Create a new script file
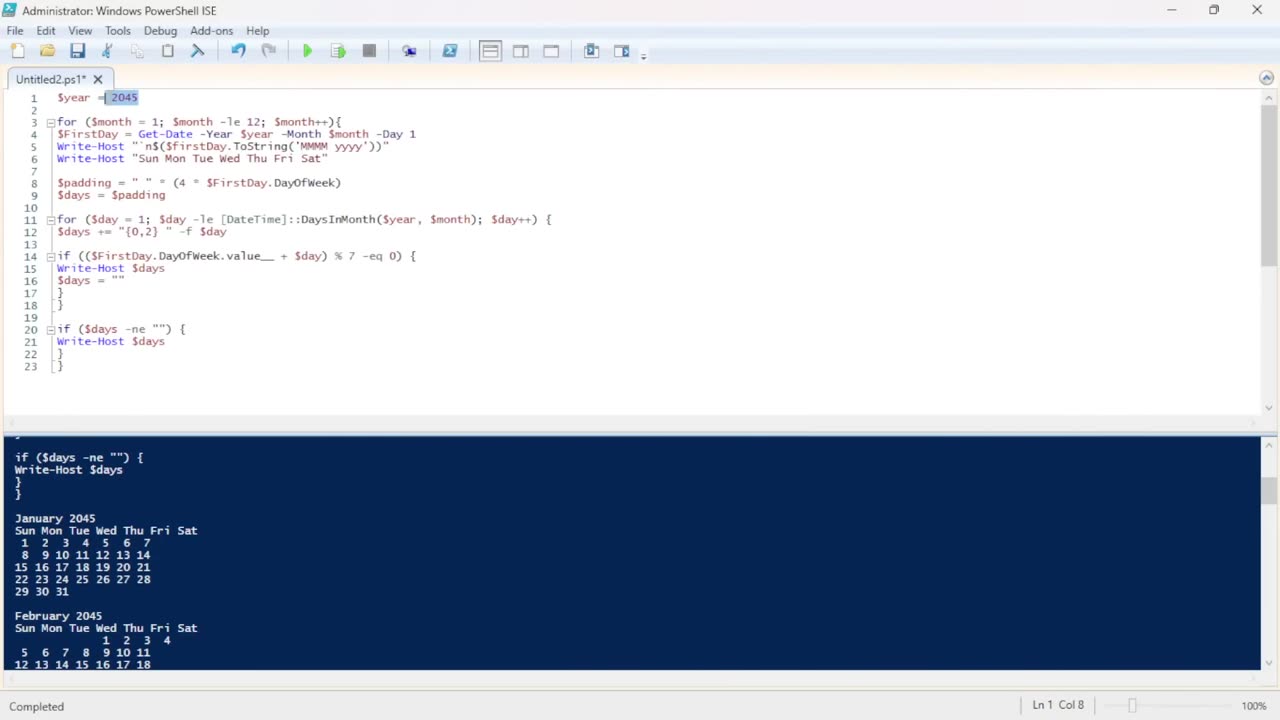The image size is (1280, 720). [17, 51]
